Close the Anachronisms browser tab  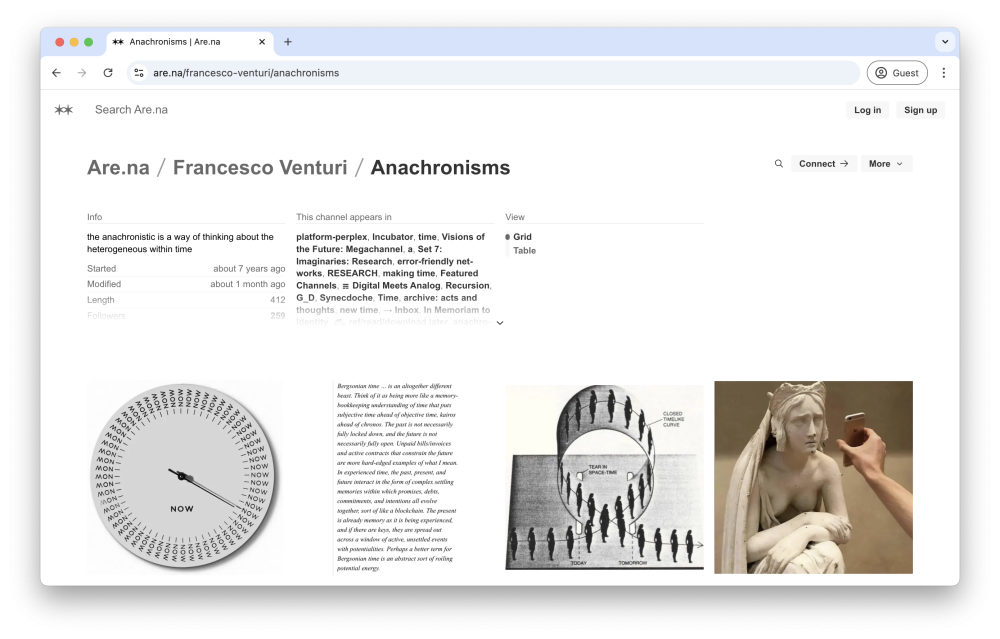coord(262,42)
